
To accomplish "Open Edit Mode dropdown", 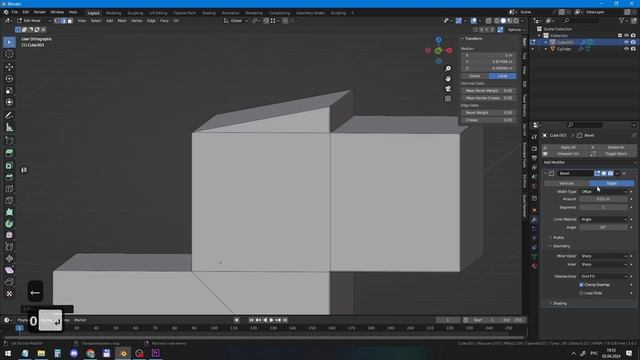I will point(33,20).
